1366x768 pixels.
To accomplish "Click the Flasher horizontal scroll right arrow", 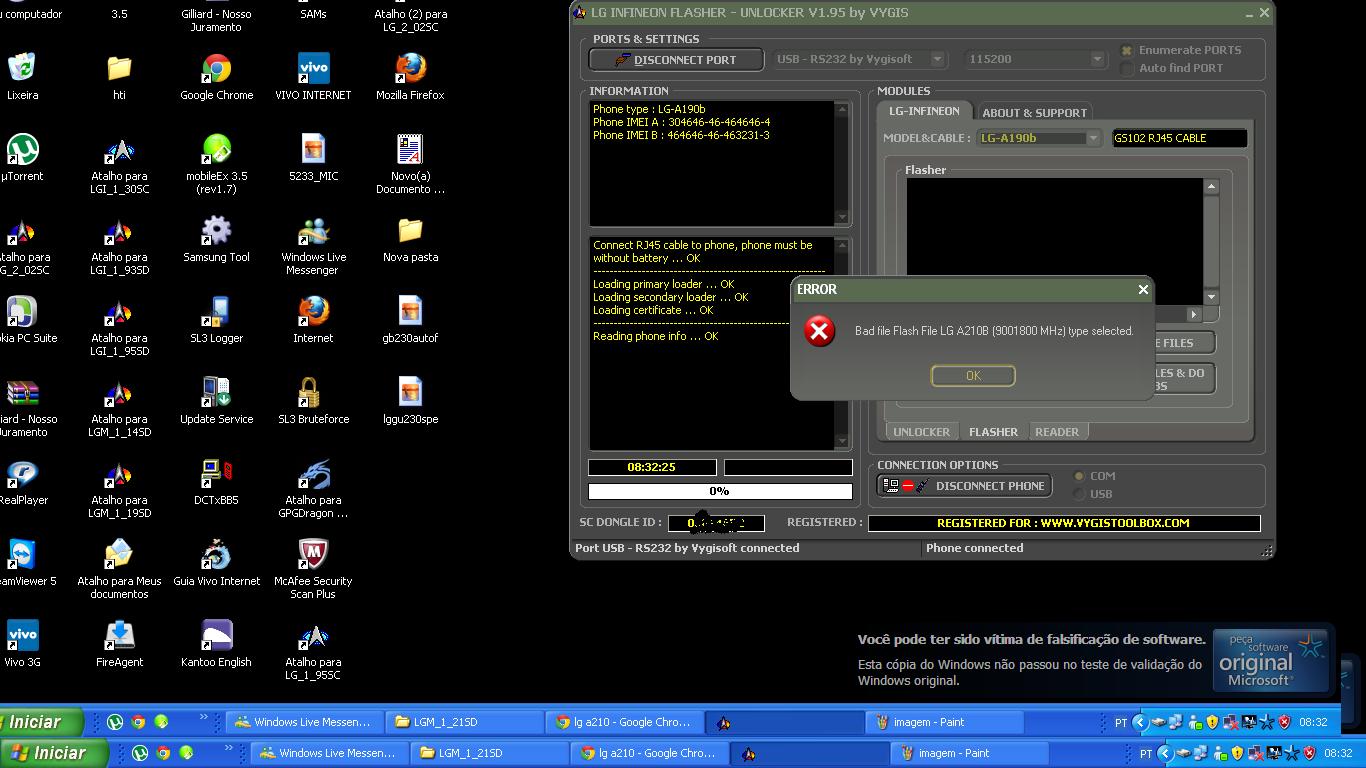I will point(1194,314).
